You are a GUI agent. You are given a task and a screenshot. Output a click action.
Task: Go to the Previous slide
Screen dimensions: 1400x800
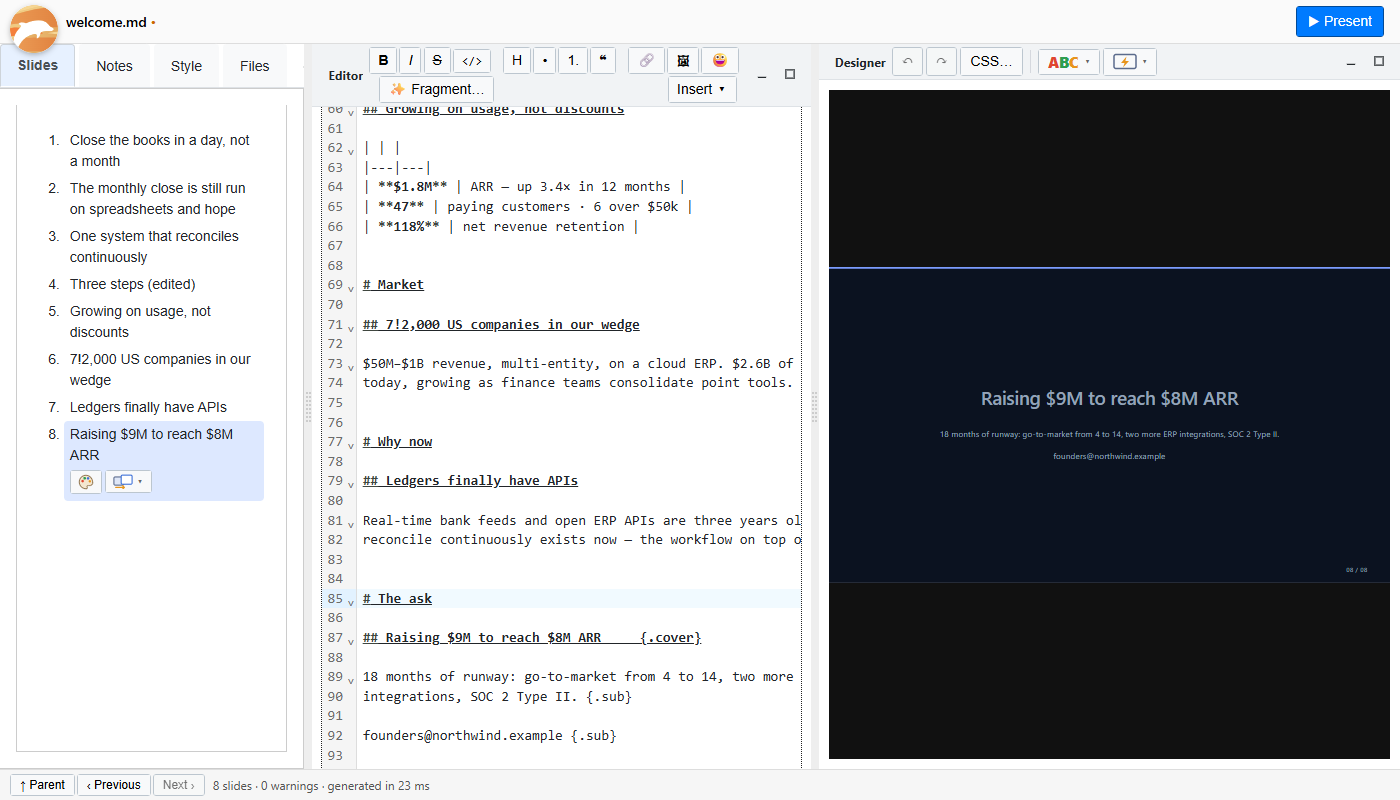[x=114, y=785]
